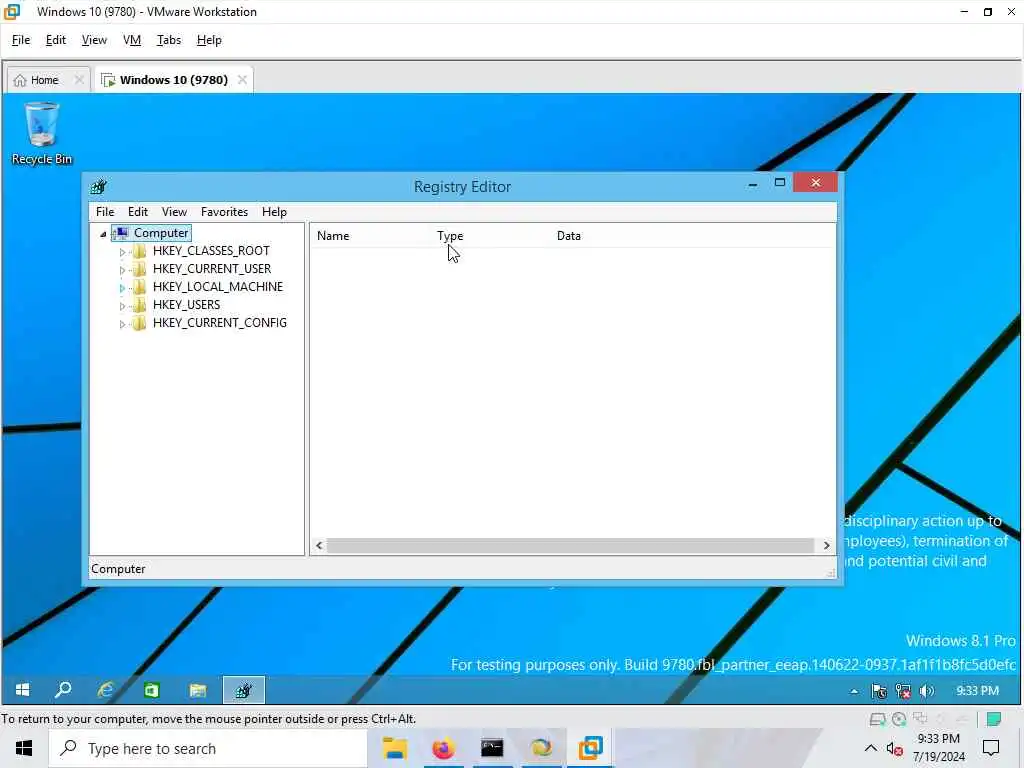Open Registry Editor Favorites menu
Image resolution: width=1024 pixels, height=768 pixels.
[x=224, y=212]
